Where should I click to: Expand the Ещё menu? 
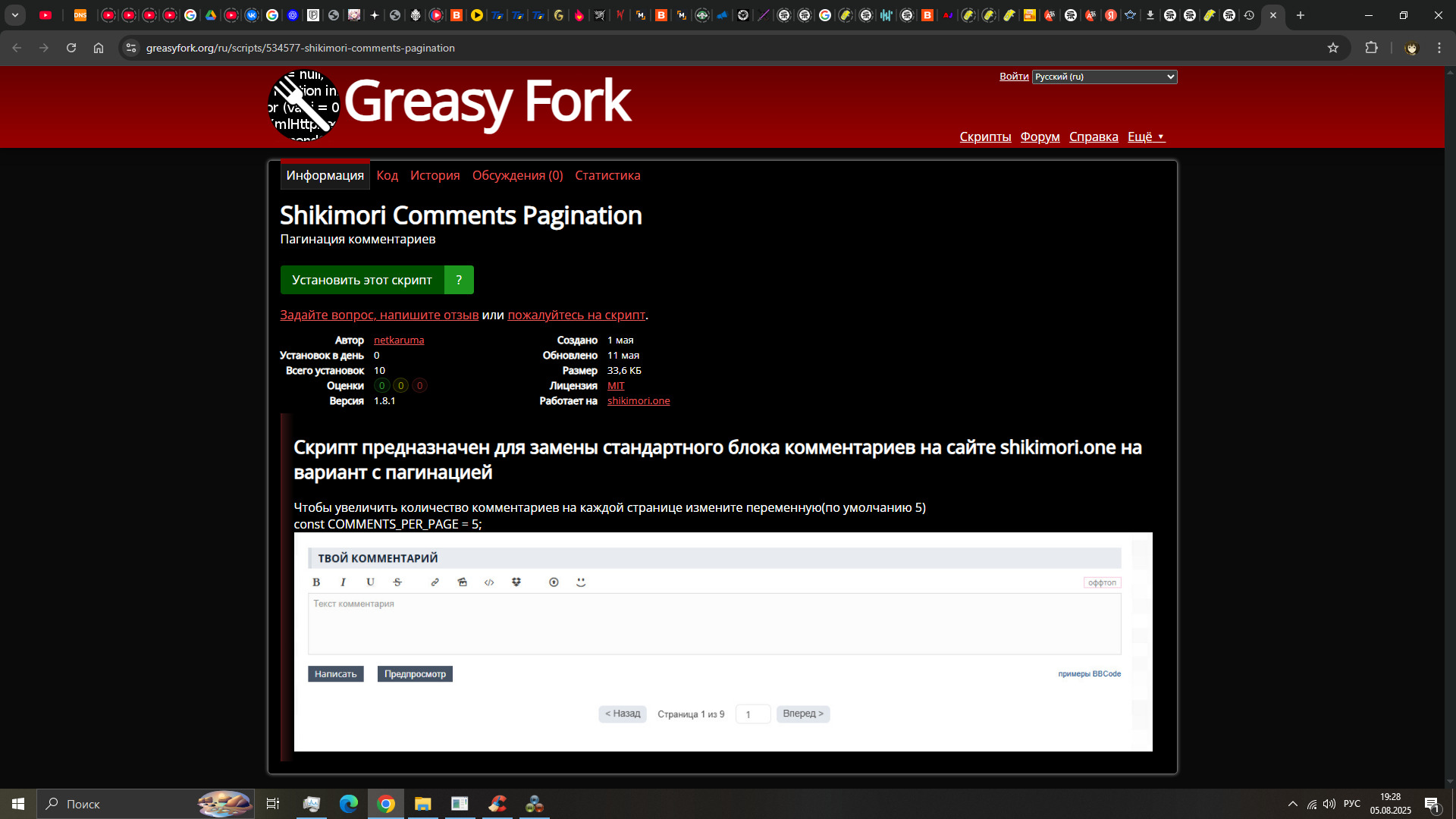1145,136
